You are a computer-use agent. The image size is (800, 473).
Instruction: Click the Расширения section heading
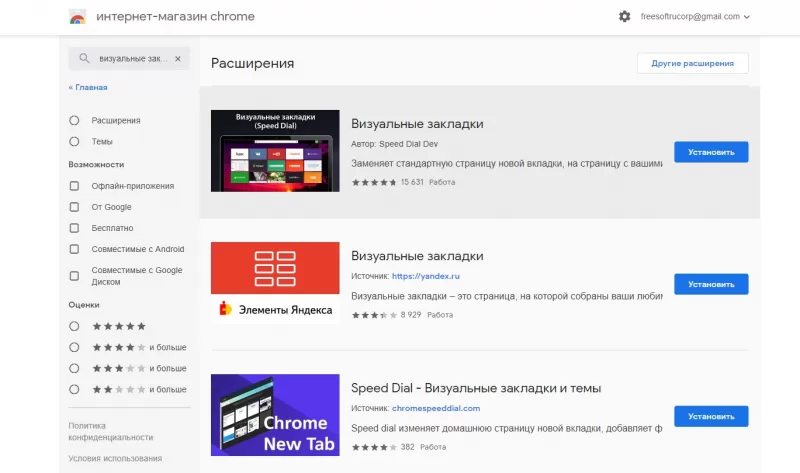(253, 63)
